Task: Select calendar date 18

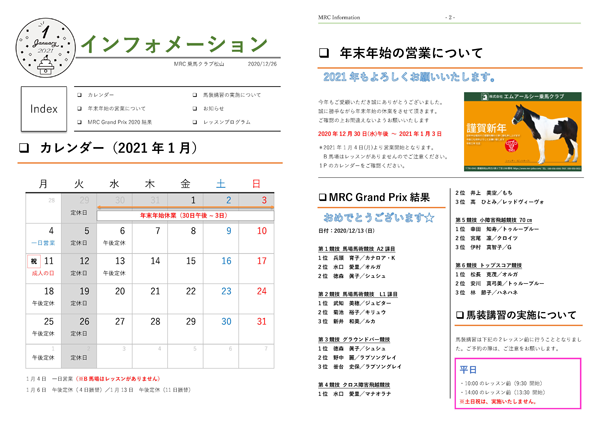Action: pyautogui.click(x=49, y=291)
